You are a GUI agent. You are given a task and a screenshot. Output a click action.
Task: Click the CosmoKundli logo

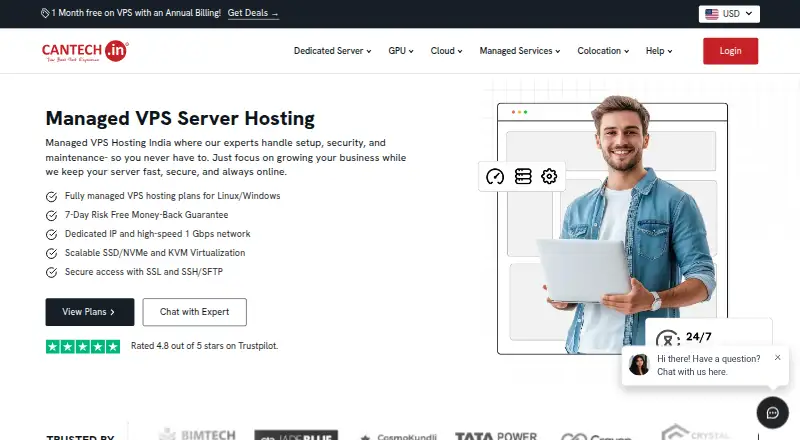(398, 436)
